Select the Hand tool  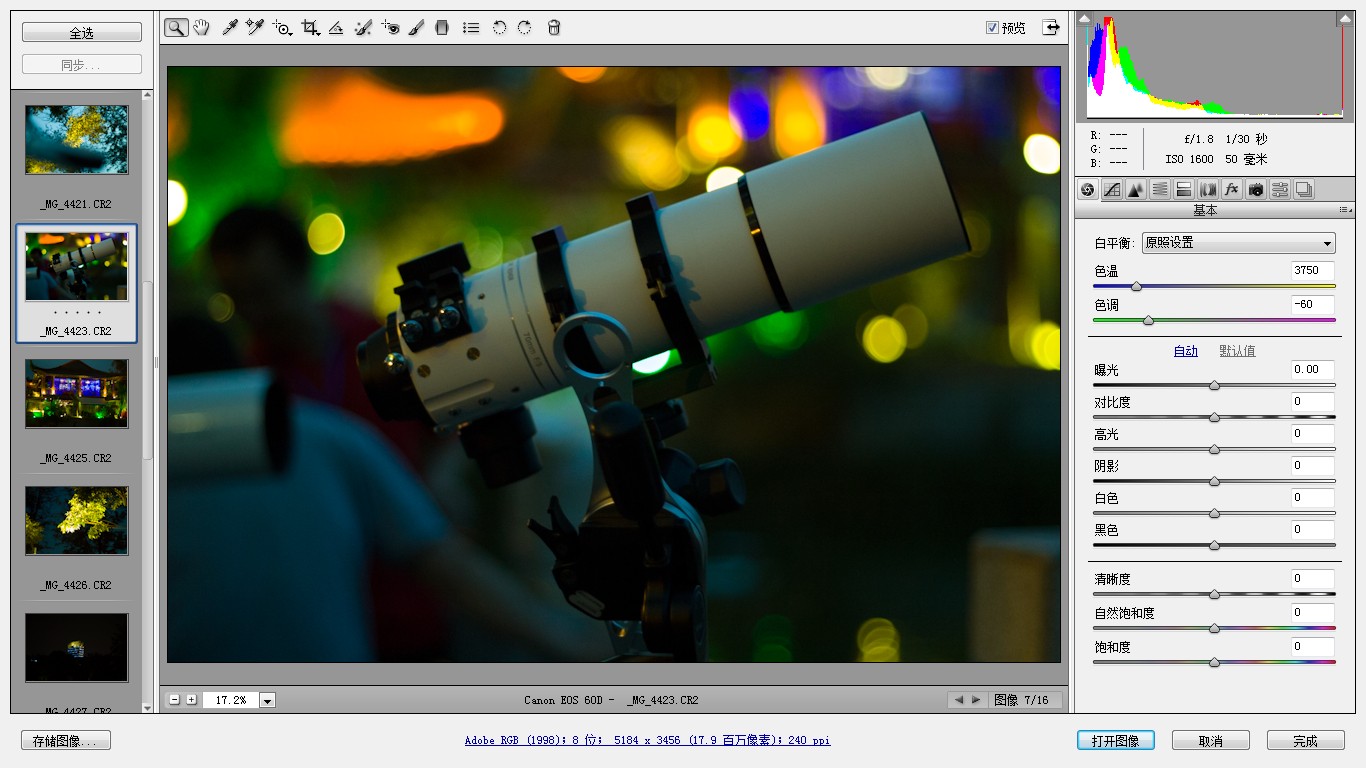pos(202,28)
